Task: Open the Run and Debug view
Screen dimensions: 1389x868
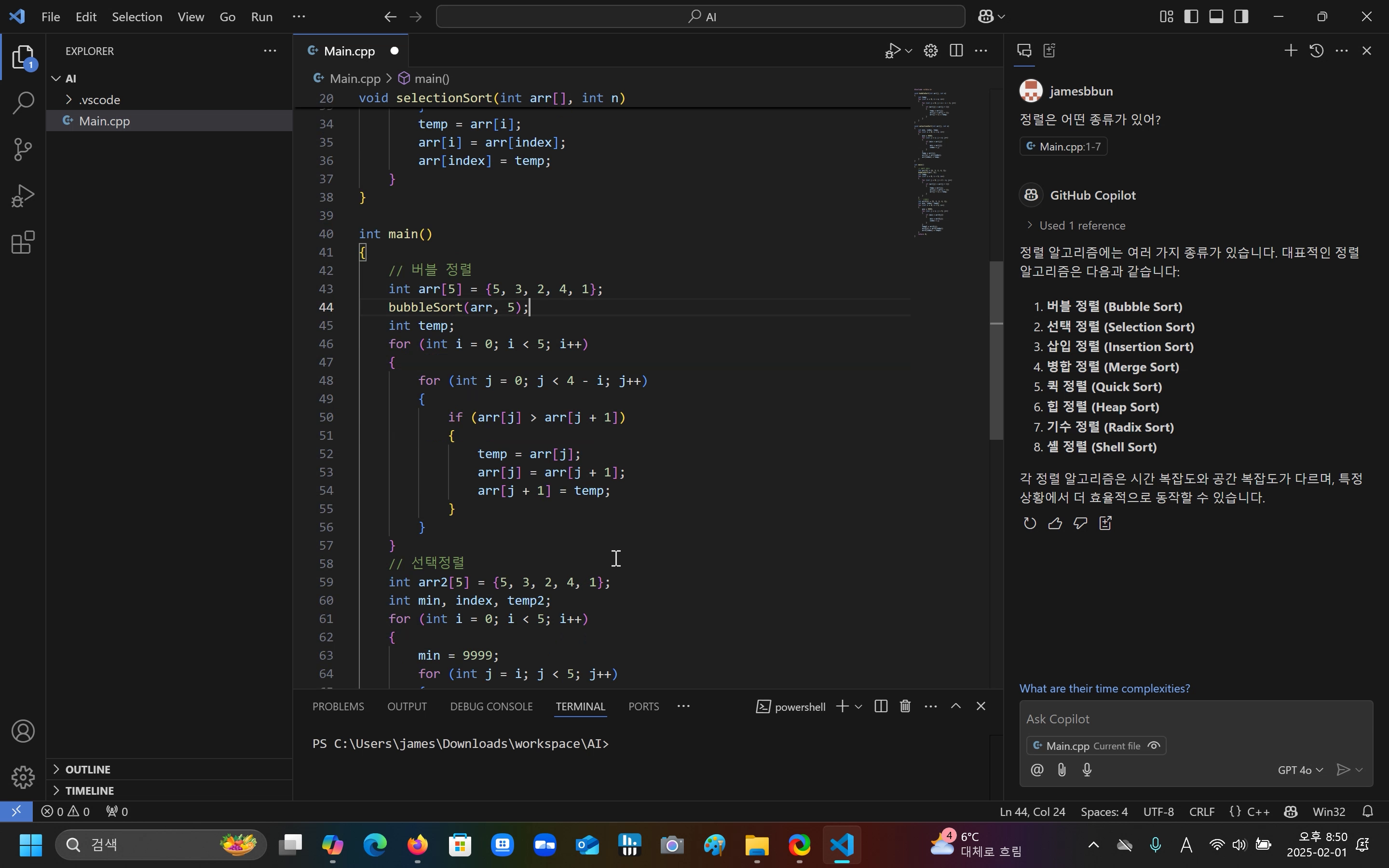Action: (x=23, y=196)
